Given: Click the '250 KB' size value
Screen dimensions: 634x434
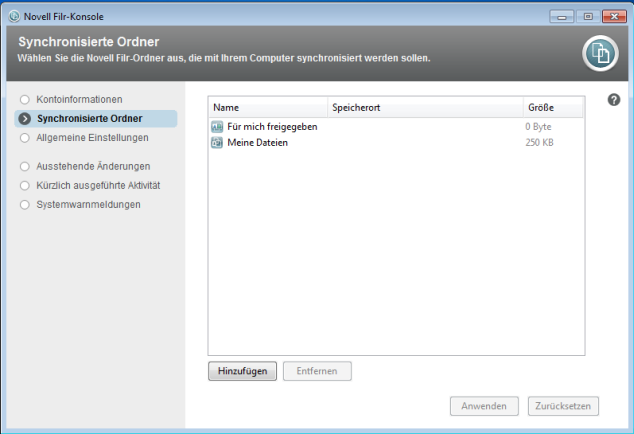Looking at the screenshot, I should (539, 143).
